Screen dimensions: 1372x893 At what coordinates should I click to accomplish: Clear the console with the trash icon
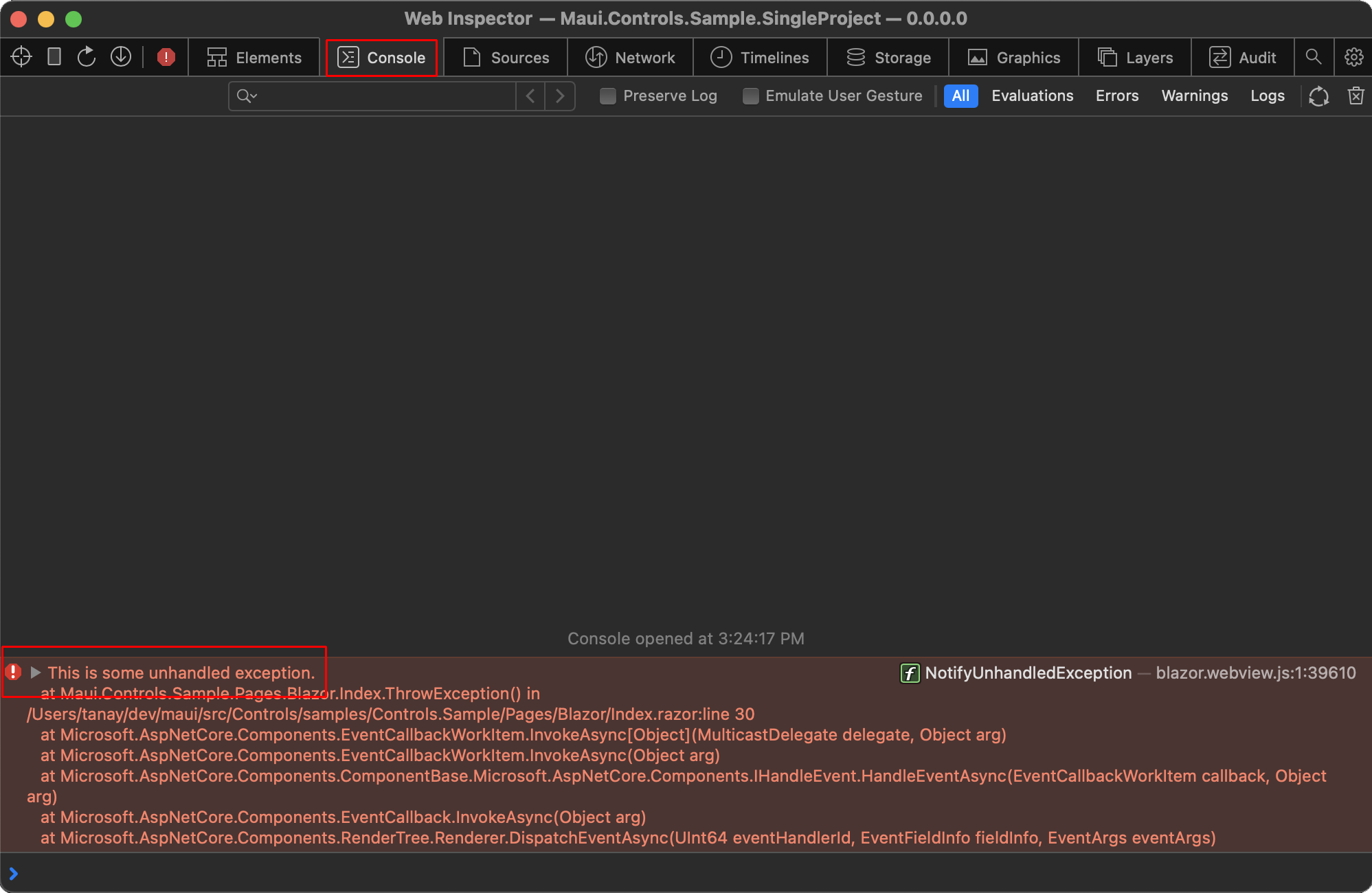coord(1356,96)
